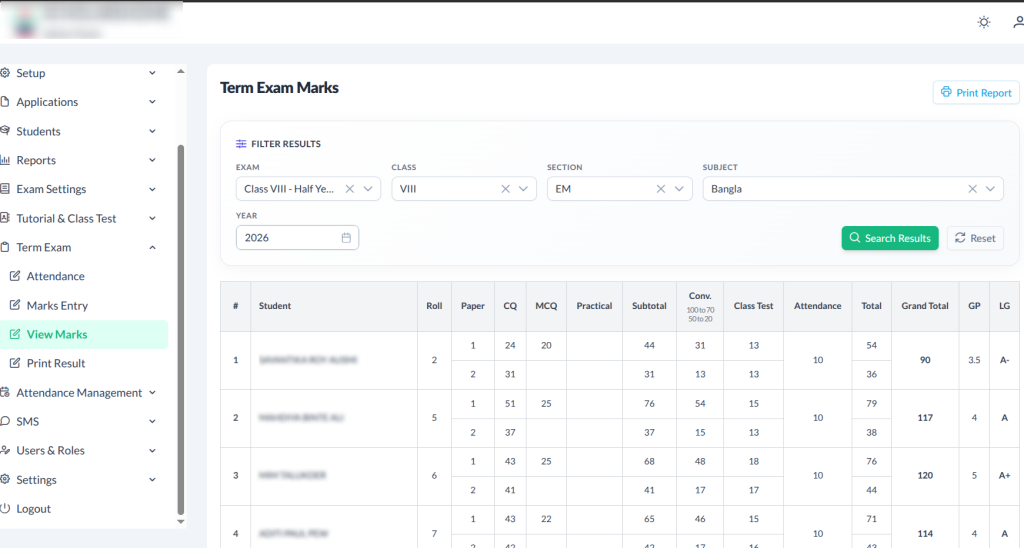The width and height of the screenshot is (1024, 548).
Task: Click the Users & Roles icon
Action: pyautogui.click(x=5, y=450)
